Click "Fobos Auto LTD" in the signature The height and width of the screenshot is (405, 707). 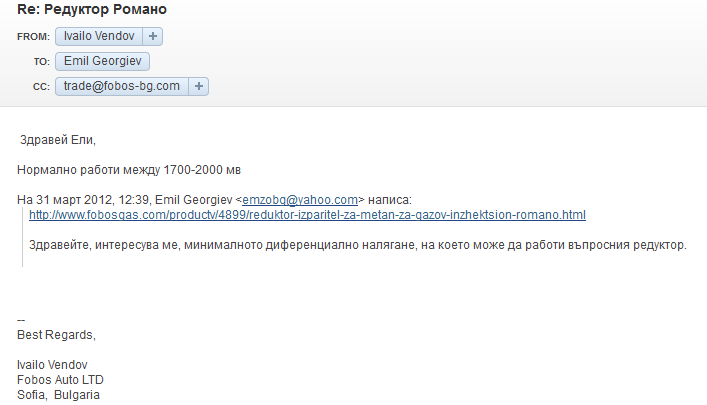point(61,380)
